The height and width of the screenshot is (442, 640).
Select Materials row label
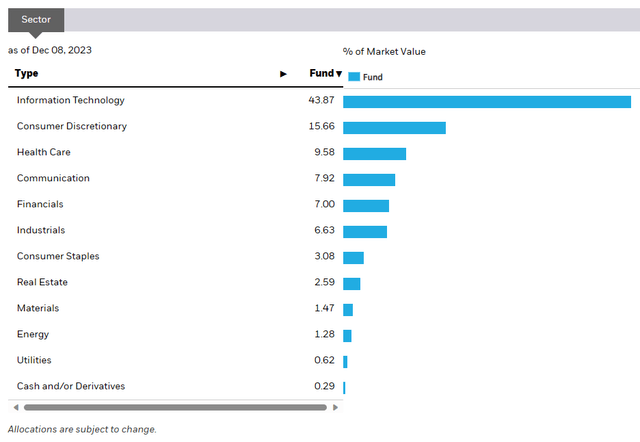point(38,308)
